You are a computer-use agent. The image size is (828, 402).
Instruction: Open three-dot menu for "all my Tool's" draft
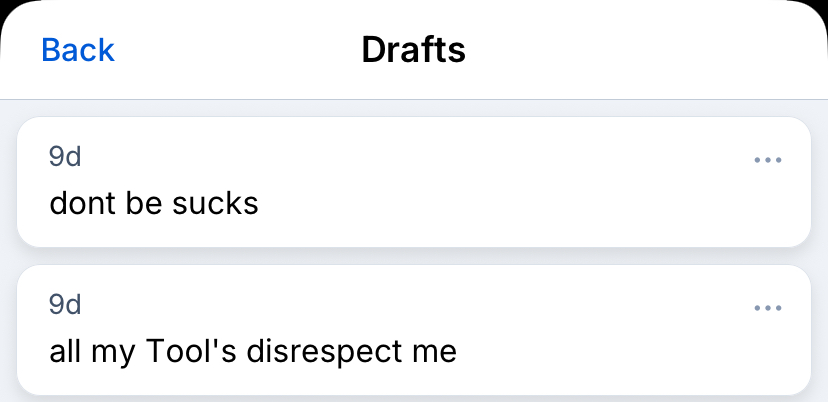pyautogui.click(x=767, y=308)
